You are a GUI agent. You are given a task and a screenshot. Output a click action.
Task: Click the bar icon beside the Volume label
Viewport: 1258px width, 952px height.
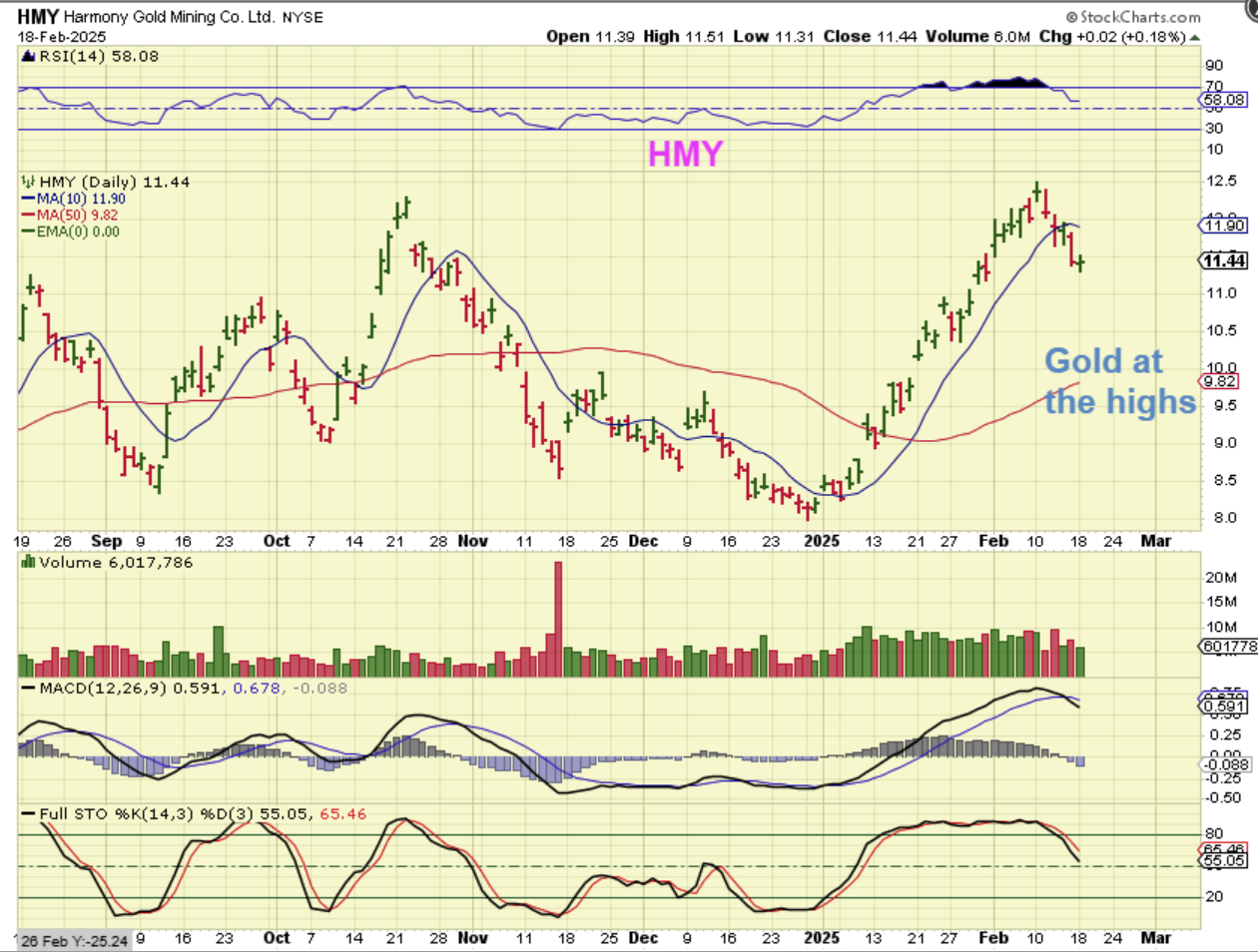tap(29, 563)
